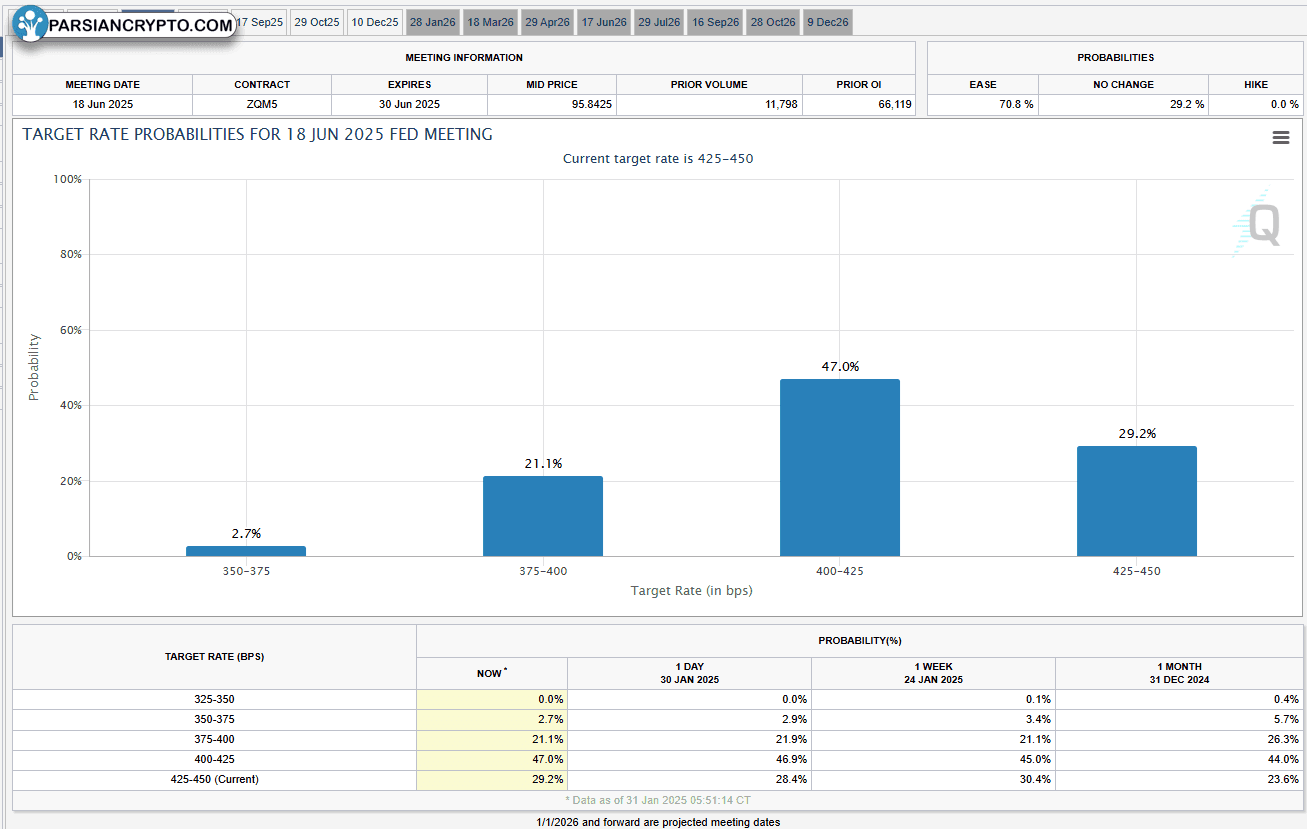
Task: Click the ParsianCrypto.com watermark text
Action: click(141, 25)
